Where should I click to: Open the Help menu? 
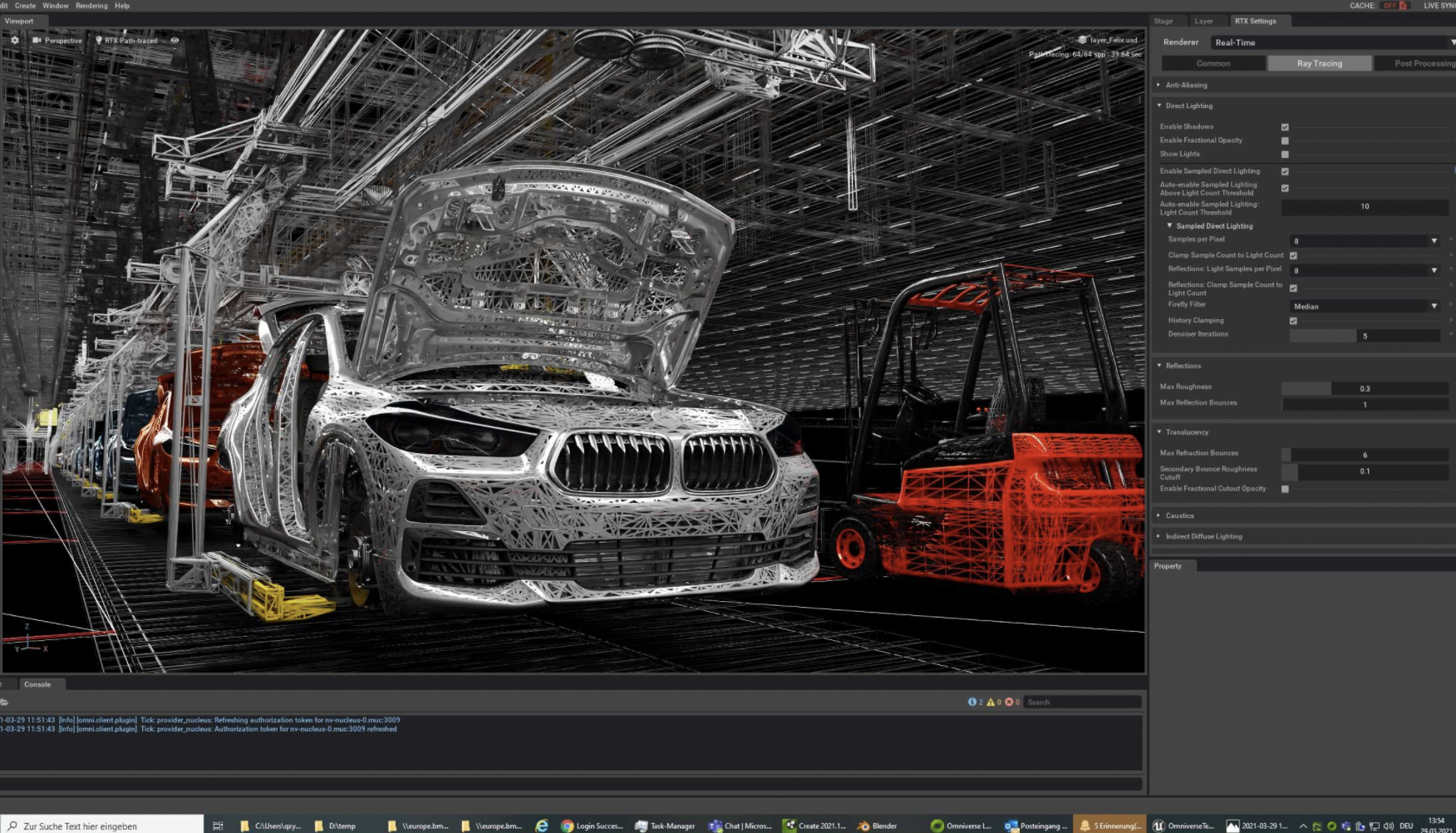point(122,6)
